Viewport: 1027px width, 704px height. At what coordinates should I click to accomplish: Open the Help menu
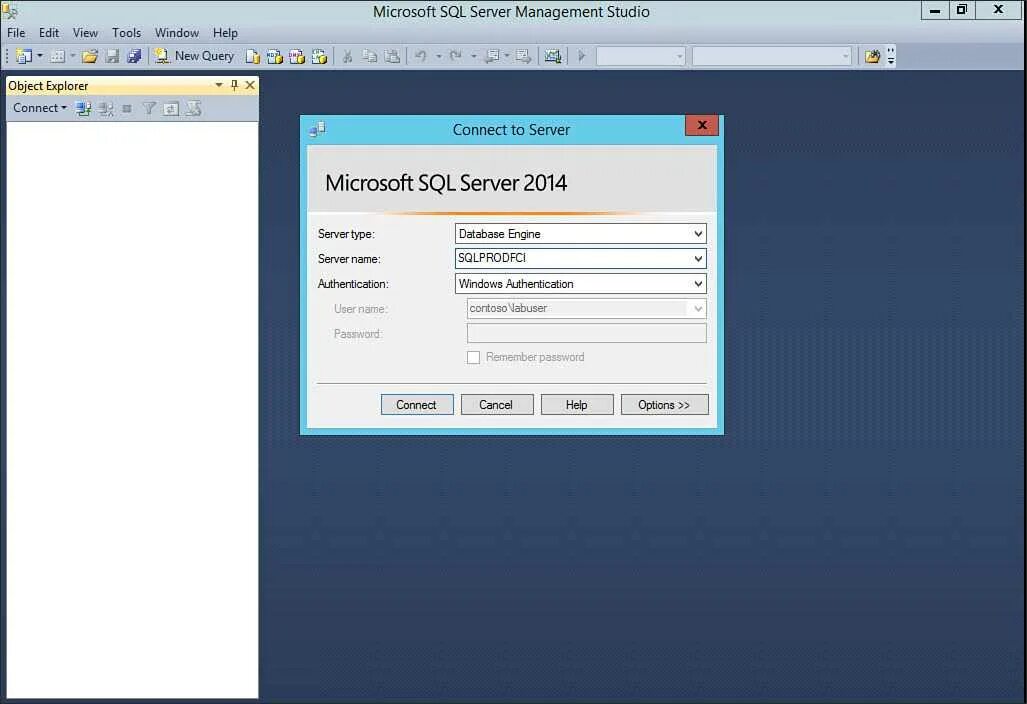coord(225,33)
